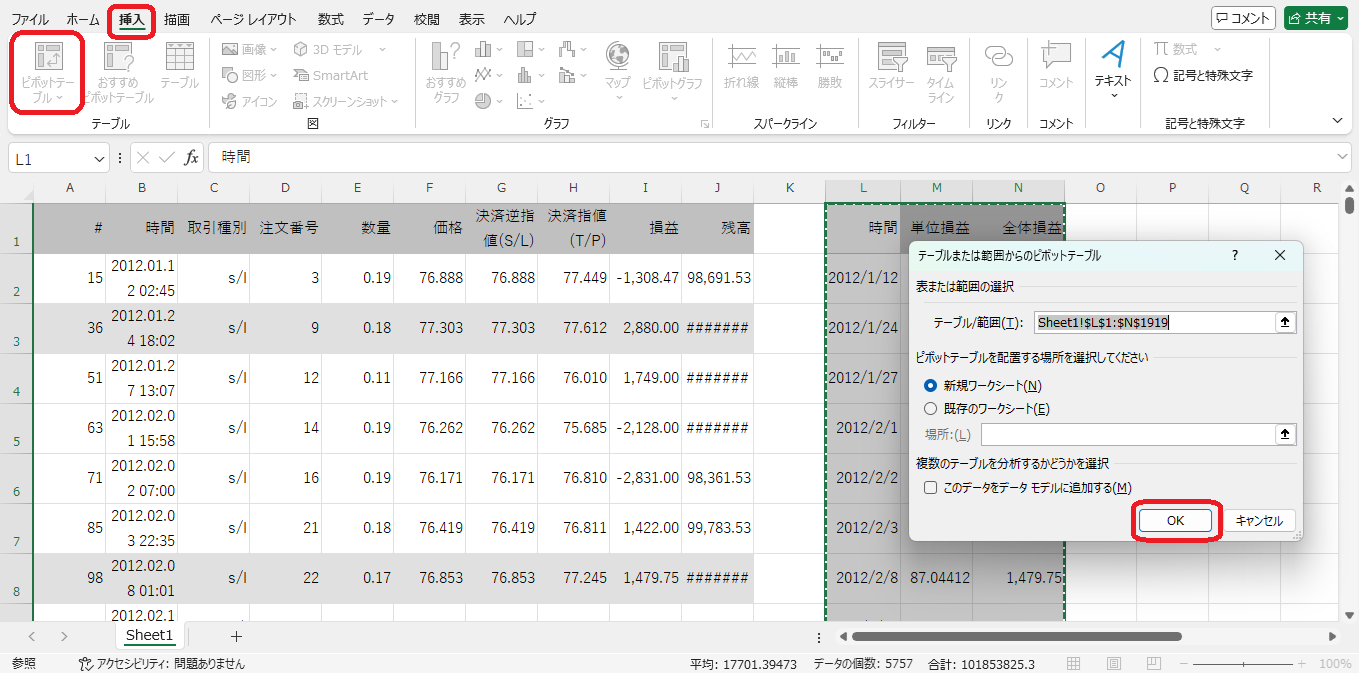The width and height of the screenshot is (1359, 673).
Task: Collapse the ribbon with the chevron
Action: [1338, 121]
